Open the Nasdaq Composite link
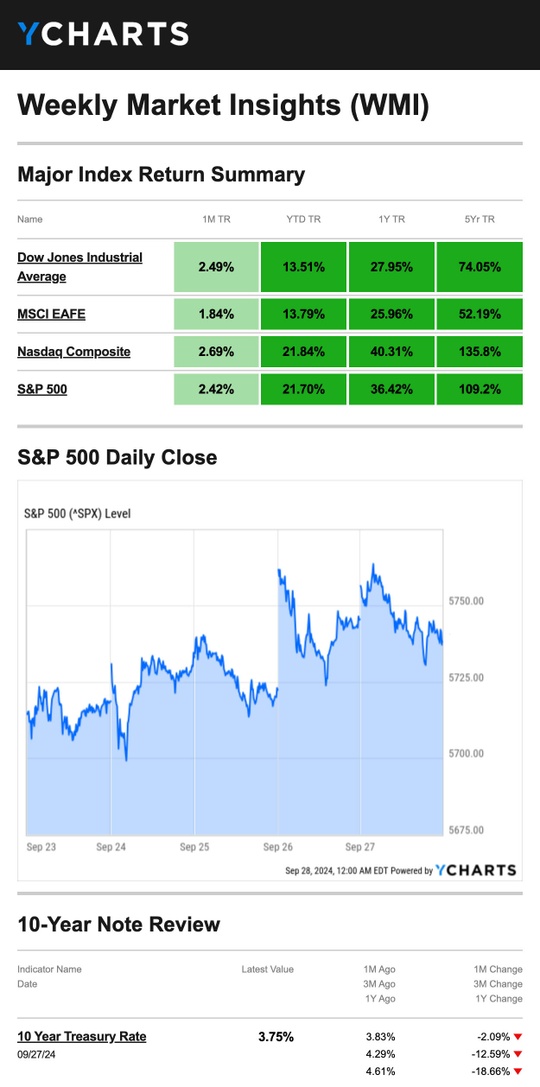The image size is (540, 1087). [x=73, y=351]
